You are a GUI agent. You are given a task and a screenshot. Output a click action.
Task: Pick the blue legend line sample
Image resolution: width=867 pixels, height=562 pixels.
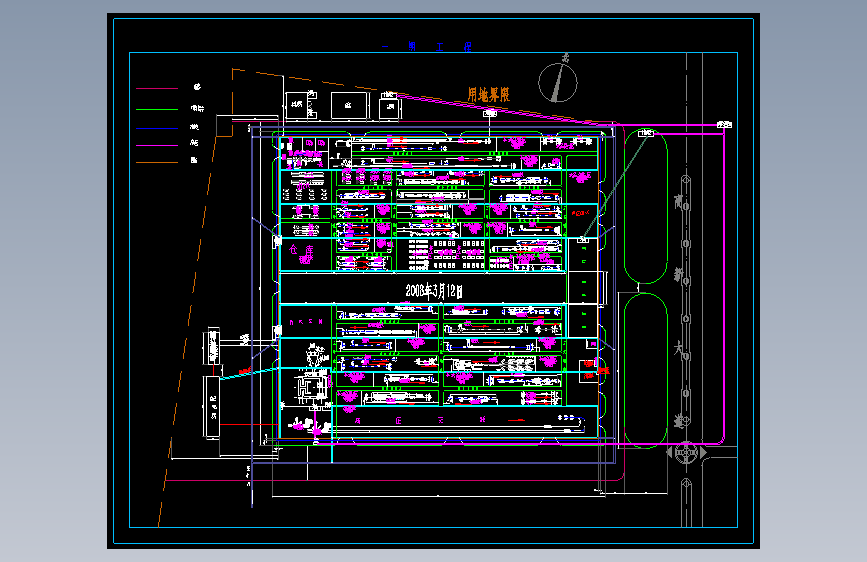(x=157, y=128)
